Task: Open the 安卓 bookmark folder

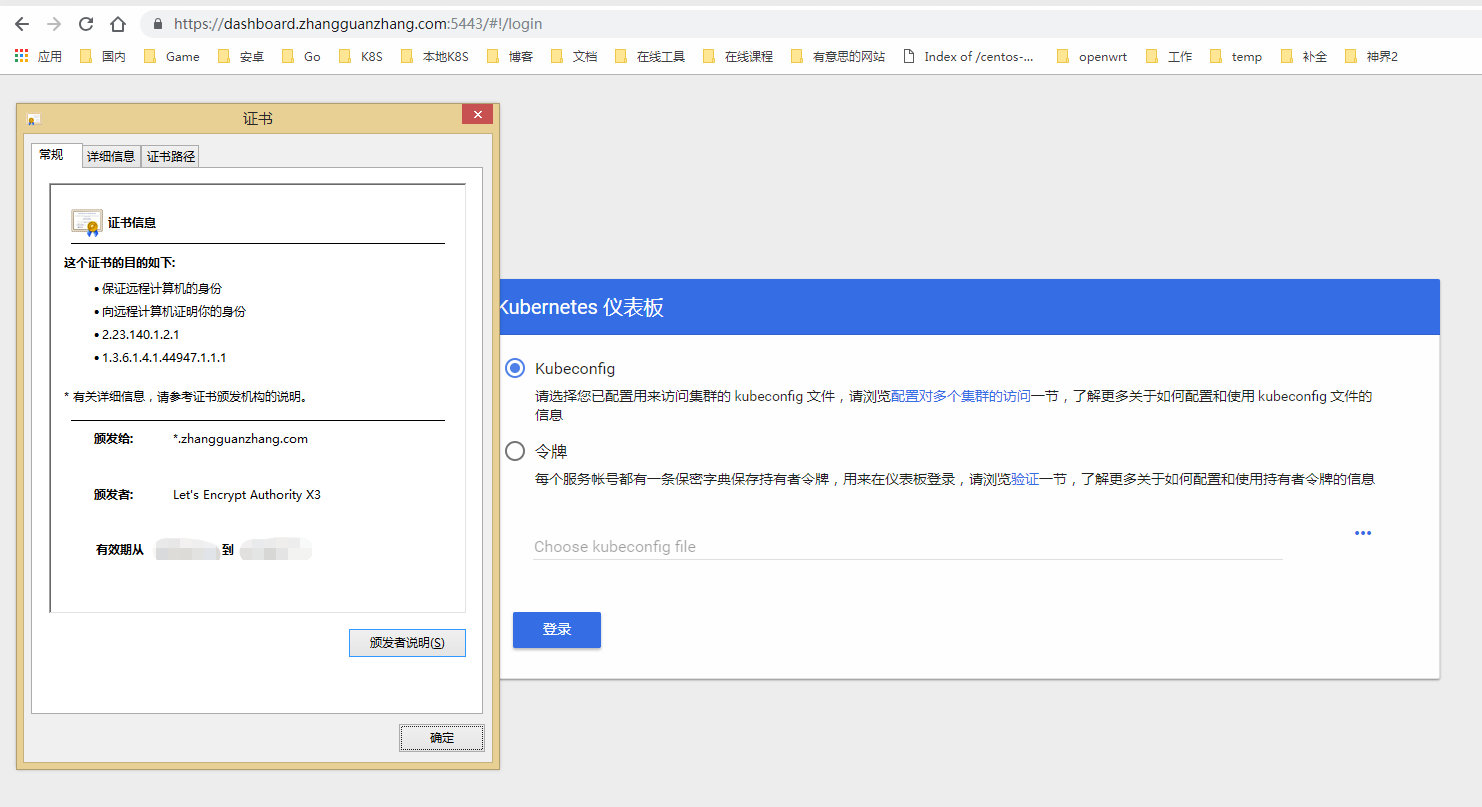Action: point(241,57)
